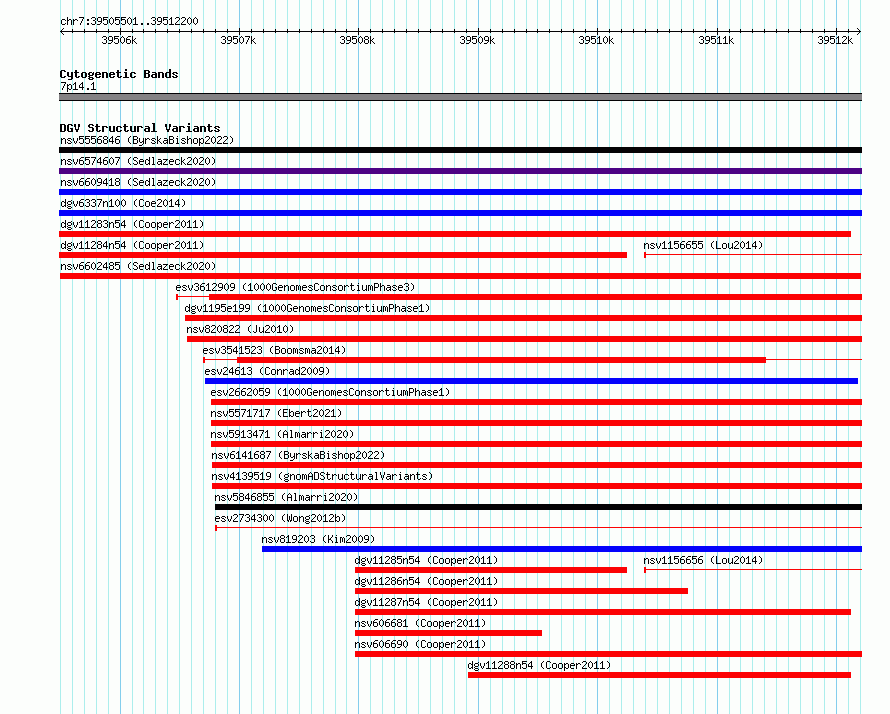Select the dgv11287n54 (Cooper2011) label
Viewport: 890px width, 714px height.
click(x=426, y=602)
